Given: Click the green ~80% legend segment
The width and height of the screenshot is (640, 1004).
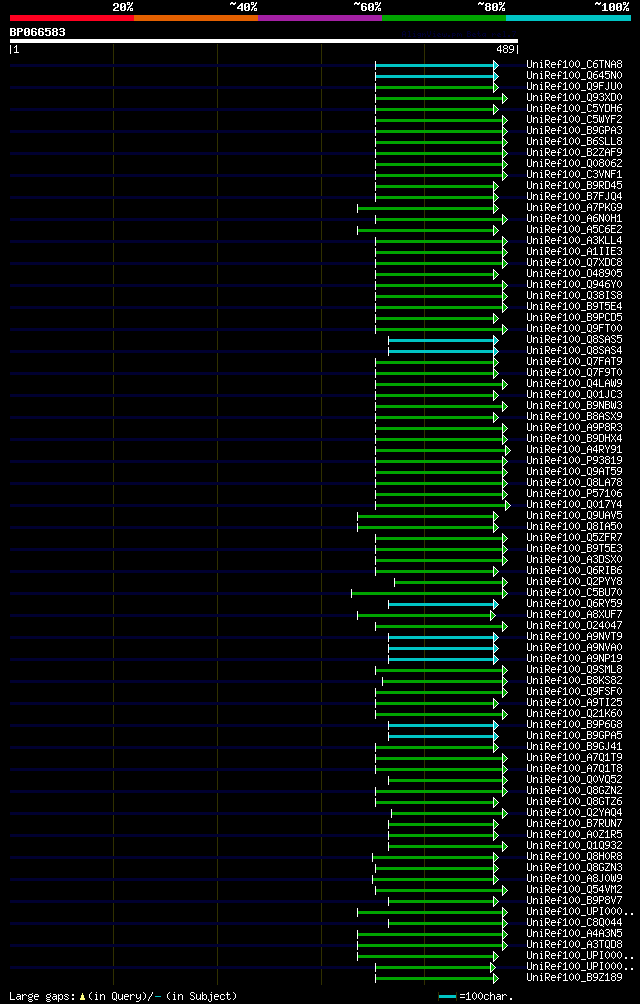Looking at the screenshot, I should click(444, 18).
